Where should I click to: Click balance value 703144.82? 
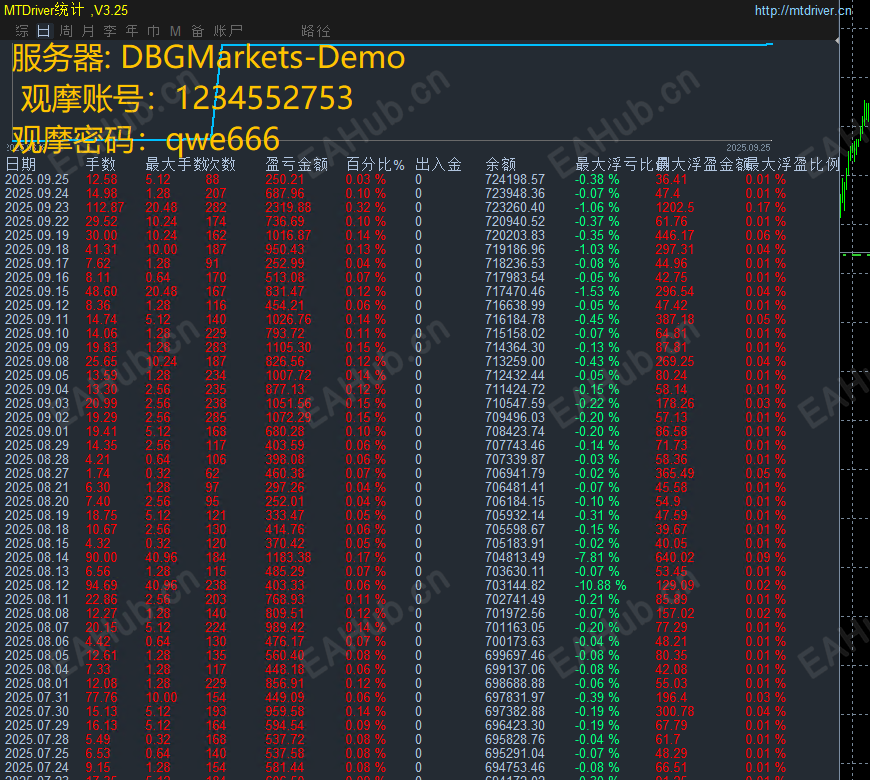[x=515, y=586]
